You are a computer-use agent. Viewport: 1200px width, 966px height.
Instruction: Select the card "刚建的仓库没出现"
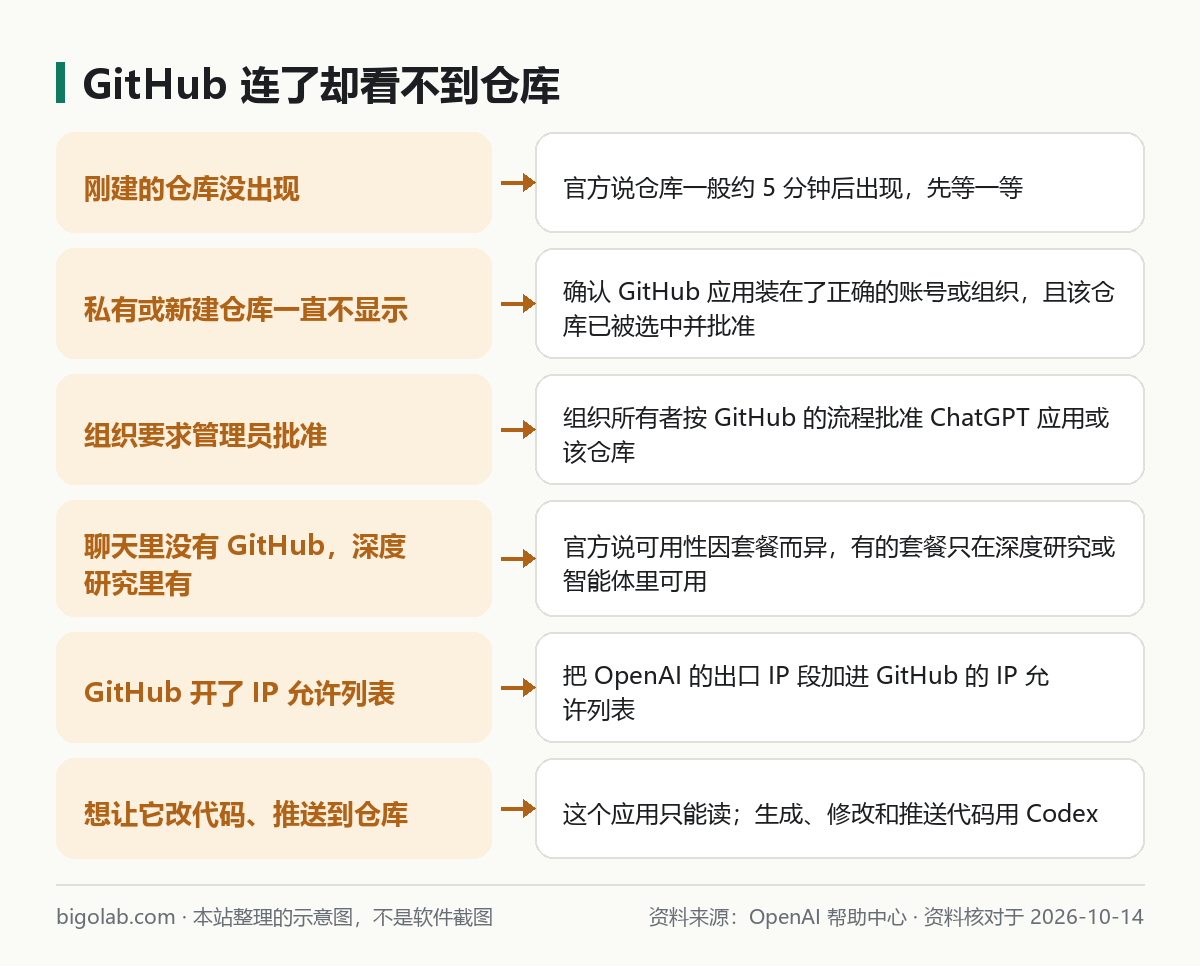click(274, 183)
